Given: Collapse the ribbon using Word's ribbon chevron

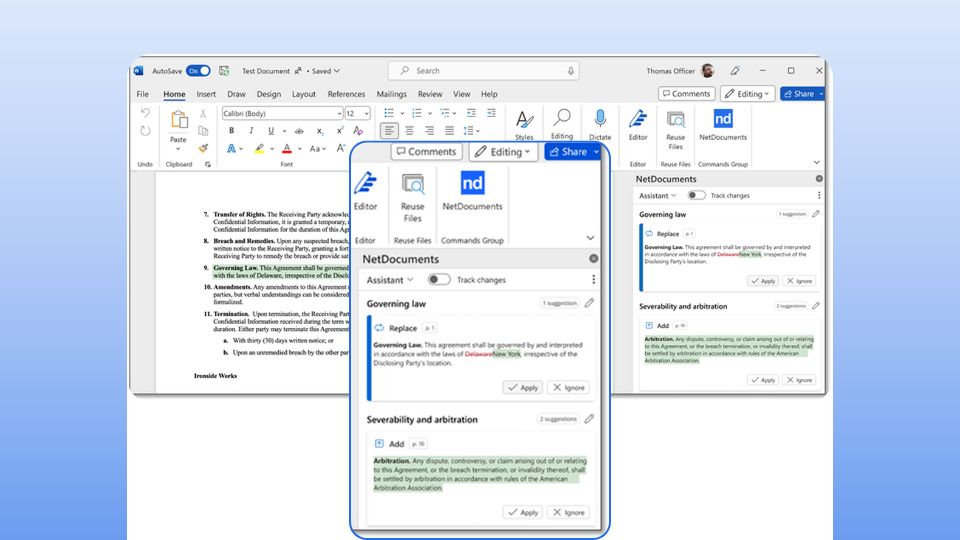Looking at the screenshot, I should point(817,162).
